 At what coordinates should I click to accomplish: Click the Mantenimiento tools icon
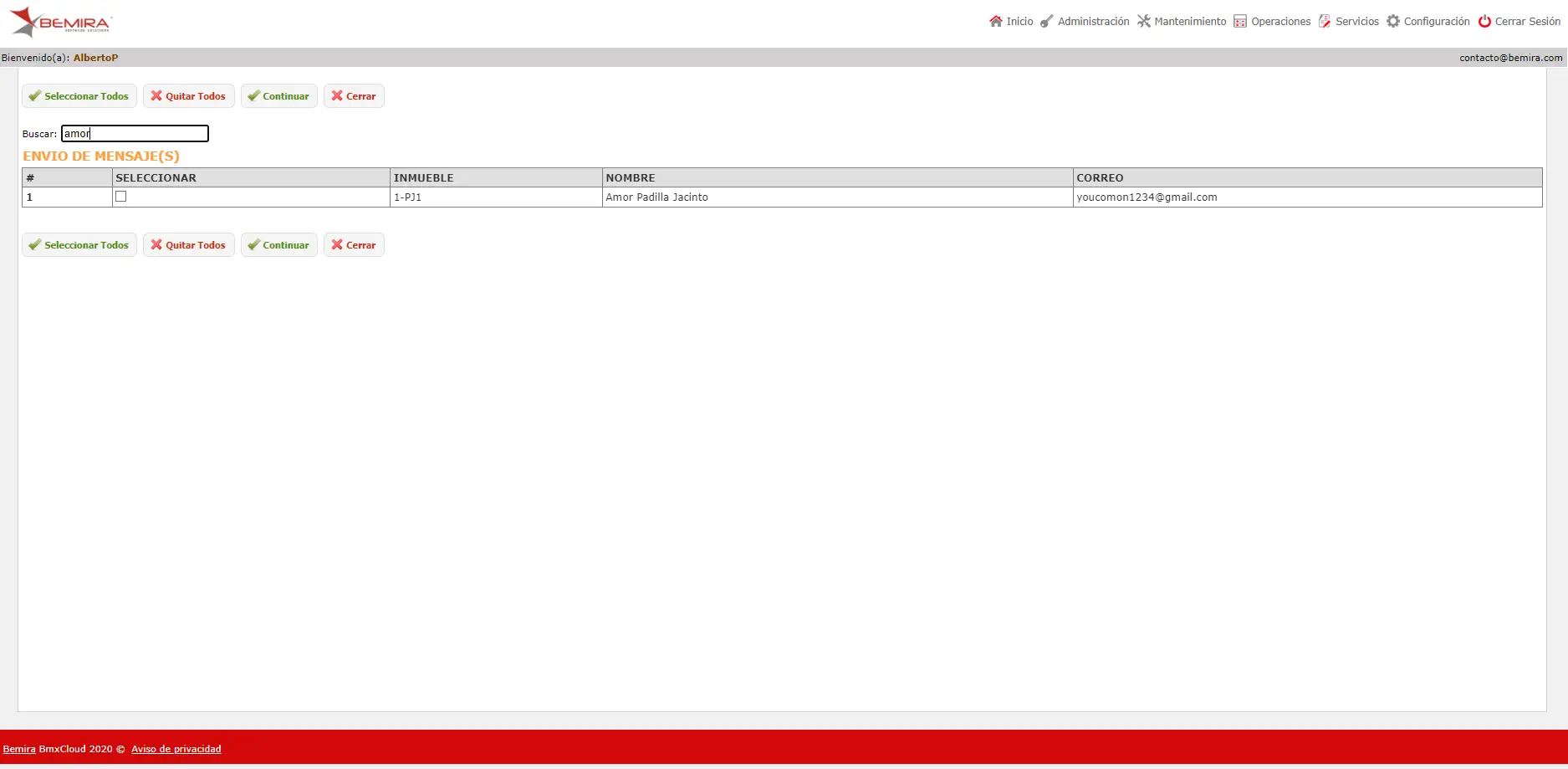tap(1143, 21)
